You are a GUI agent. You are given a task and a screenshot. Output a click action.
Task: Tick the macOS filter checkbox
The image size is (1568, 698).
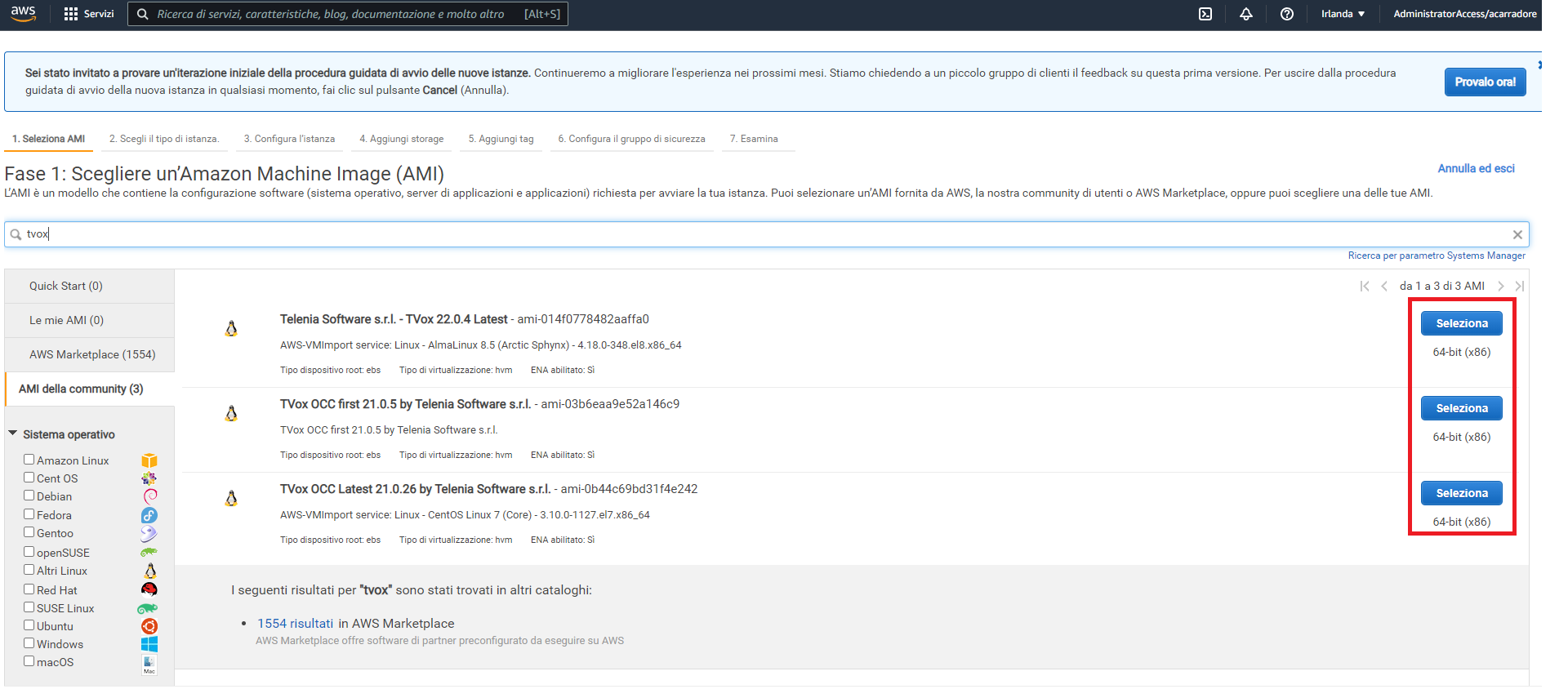tap(29, 661)
